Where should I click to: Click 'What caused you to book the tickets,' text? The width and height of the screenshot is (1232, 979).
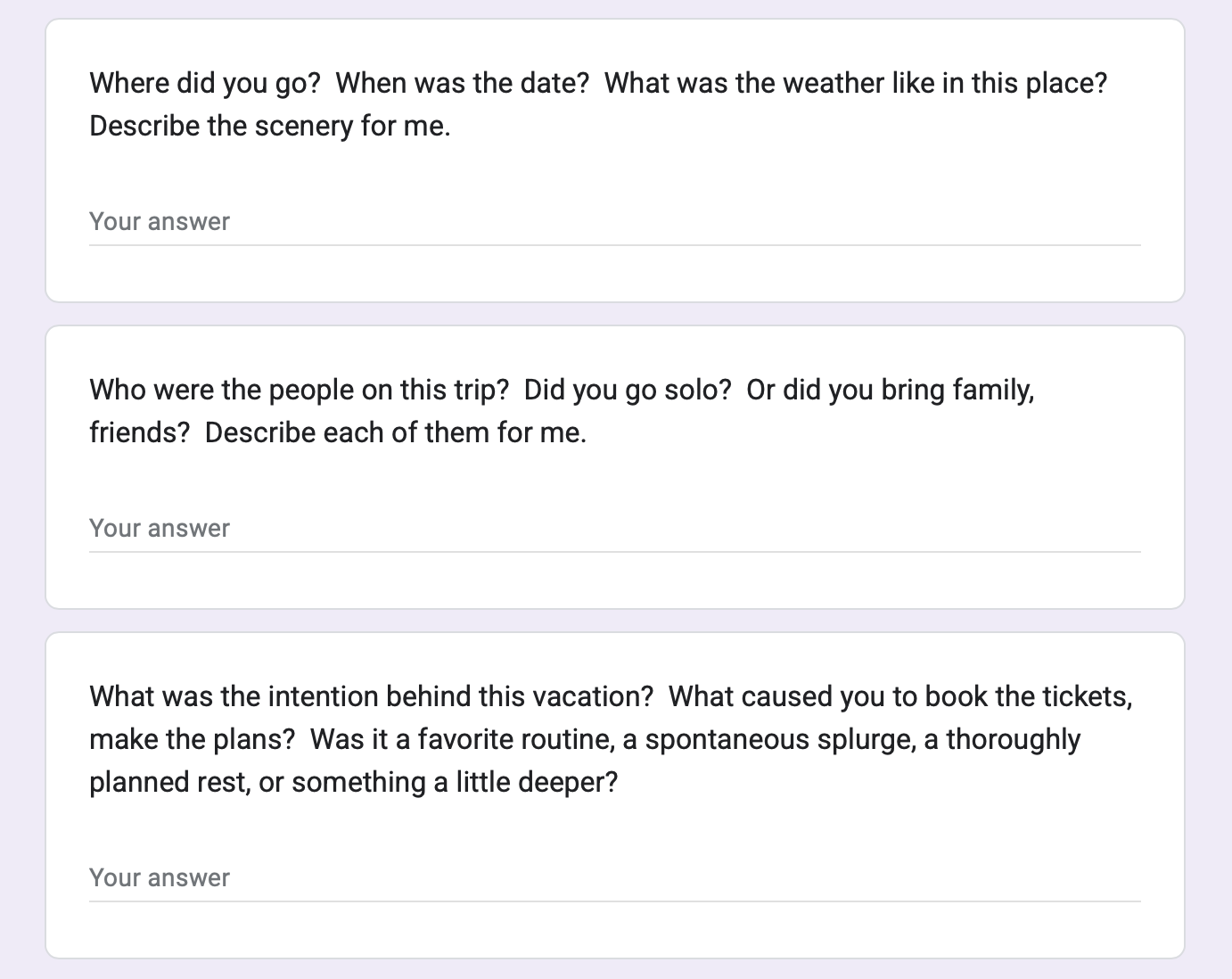coord(900,696)
